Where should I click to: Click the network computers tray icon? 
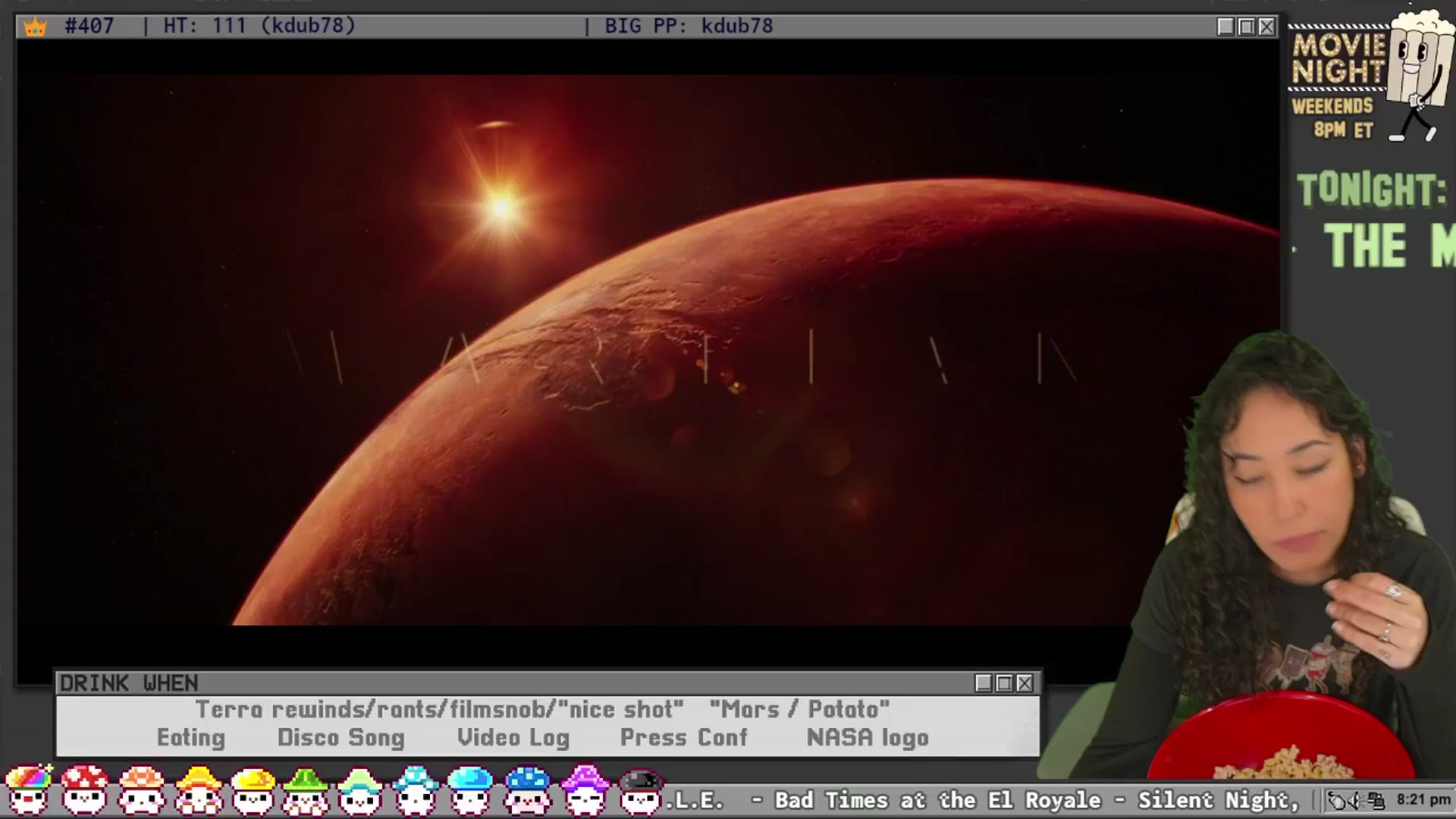pyautogui.click(x=1376, y=800)
